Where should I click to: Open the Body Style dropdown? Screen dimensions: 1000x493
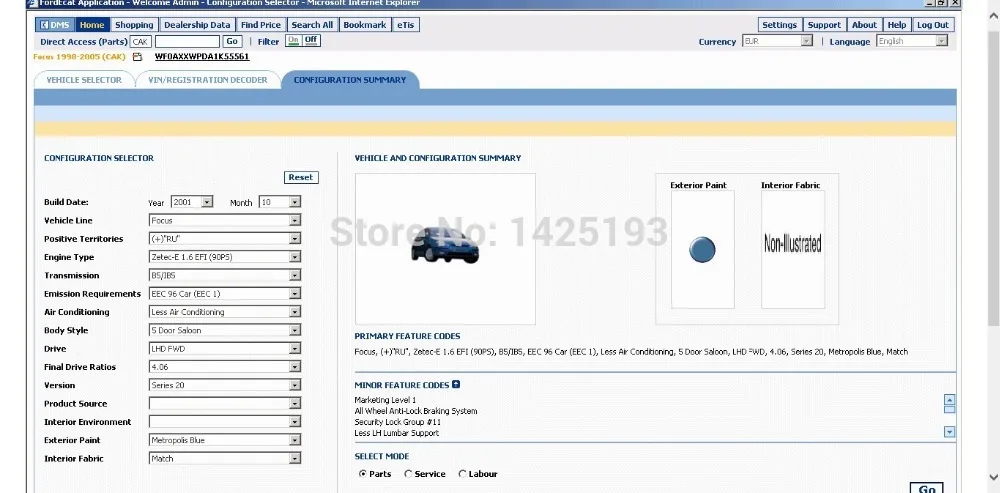click(224, 330)
